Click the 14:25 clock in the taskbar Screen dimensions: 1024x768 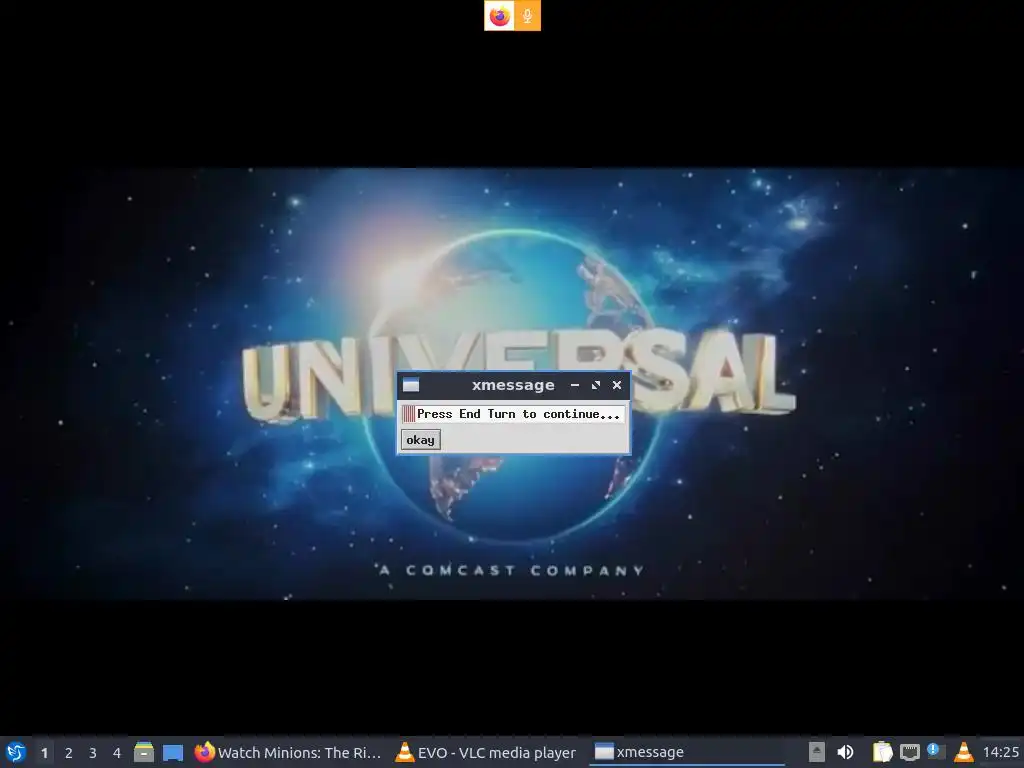[1000, 752]
